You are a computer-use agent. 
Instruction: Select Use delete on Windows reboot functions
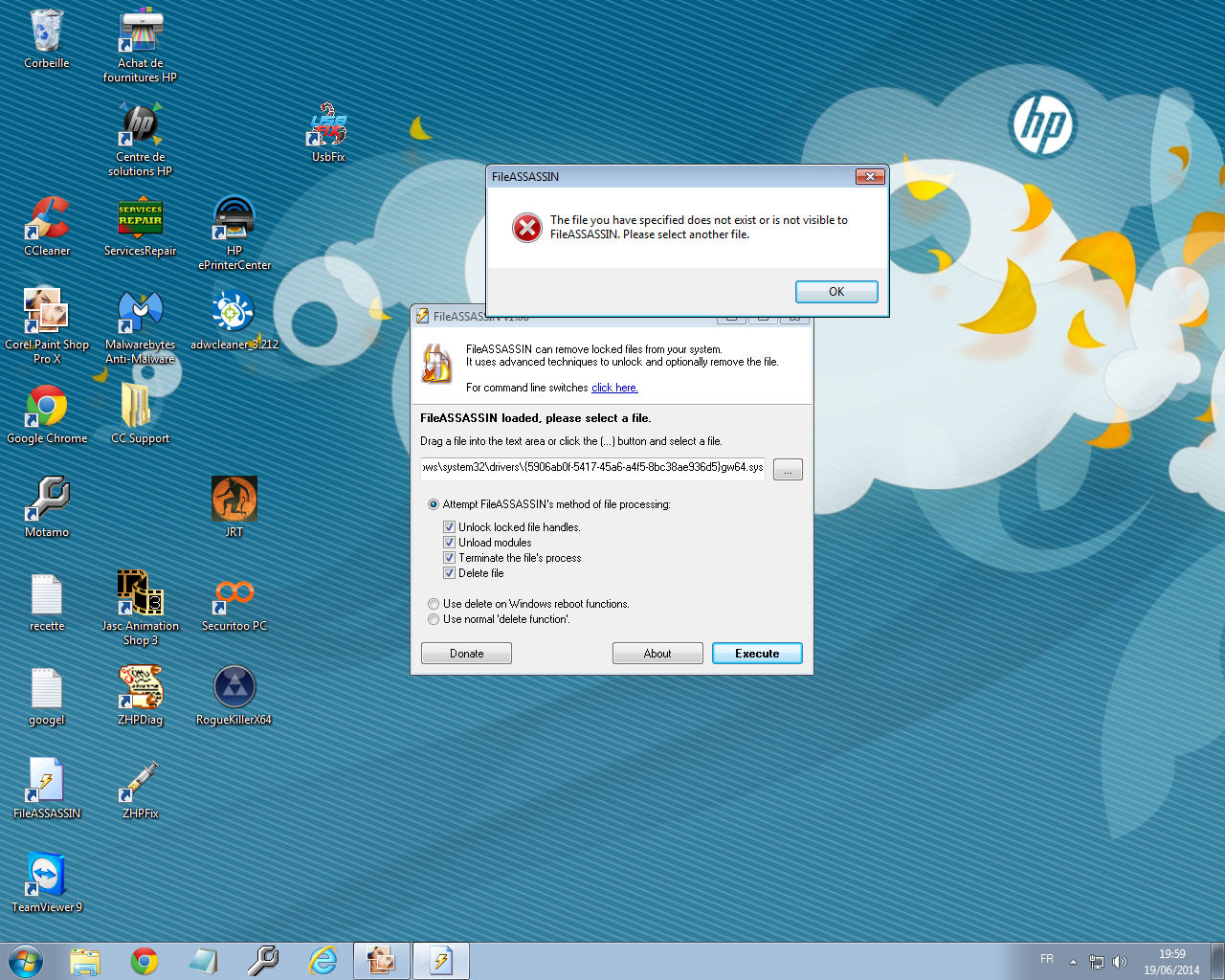(x=434, y=604)
